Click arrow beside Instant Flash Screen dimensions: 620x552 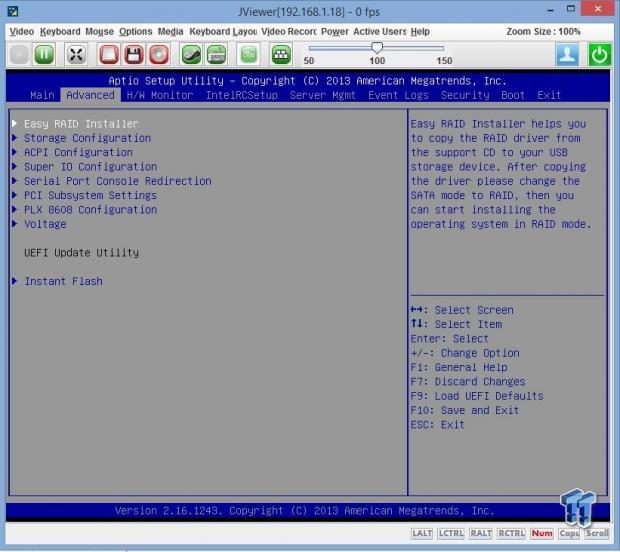pyautogui.click(x=15, y=281)
